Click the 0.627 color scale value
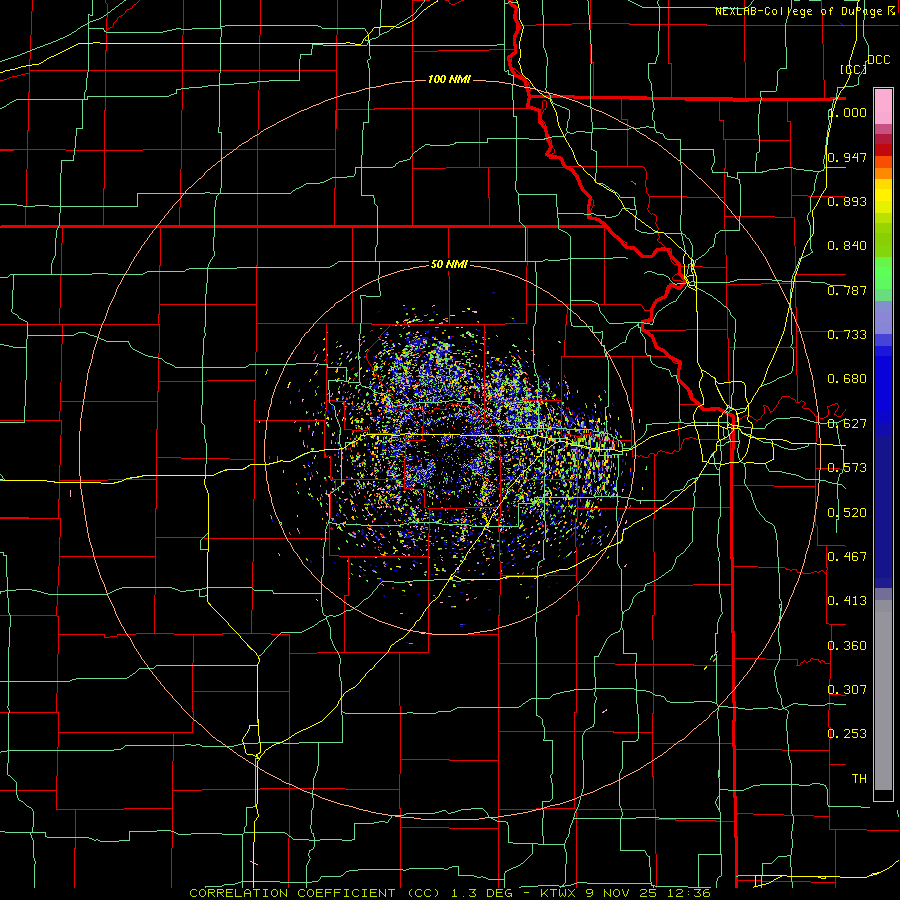Image resolution: width=900 pixels, height=900 pixels. [x=847, y=424]
